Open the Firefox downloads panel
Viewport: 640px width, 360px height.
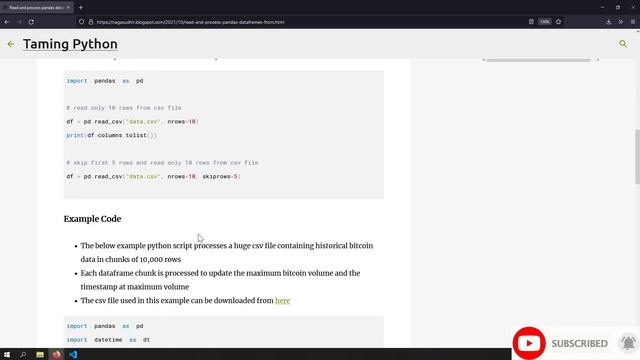[608, 22]
